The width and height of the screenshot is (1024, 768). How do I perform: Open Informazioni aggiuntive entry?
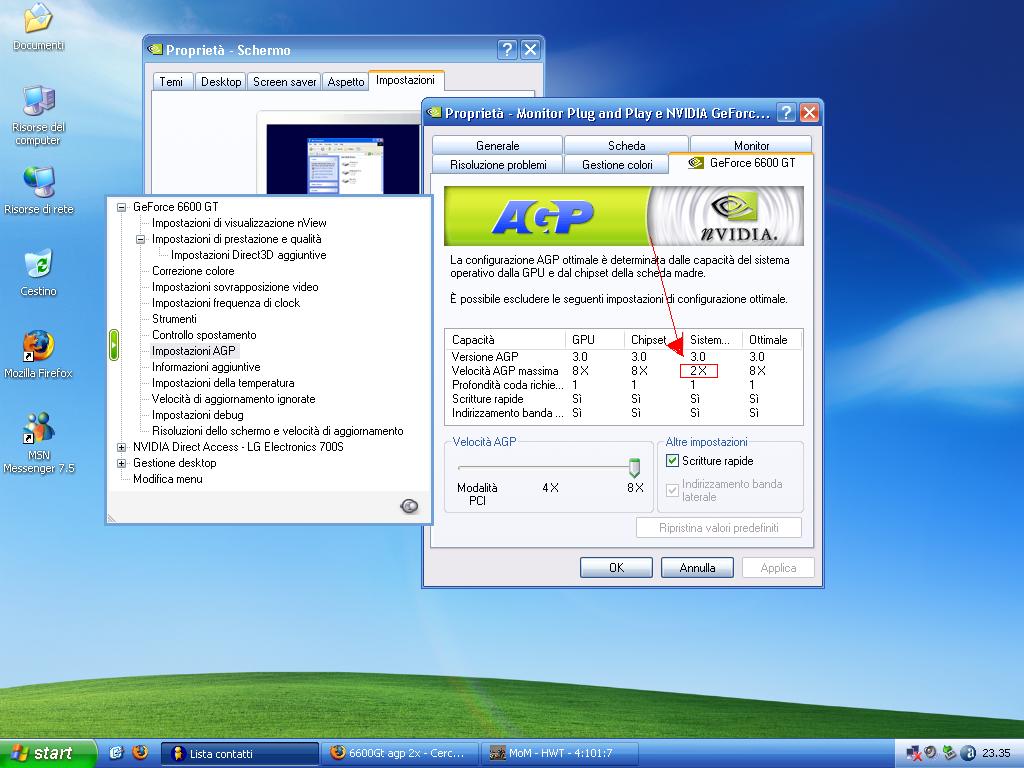[x=206, y=367]
